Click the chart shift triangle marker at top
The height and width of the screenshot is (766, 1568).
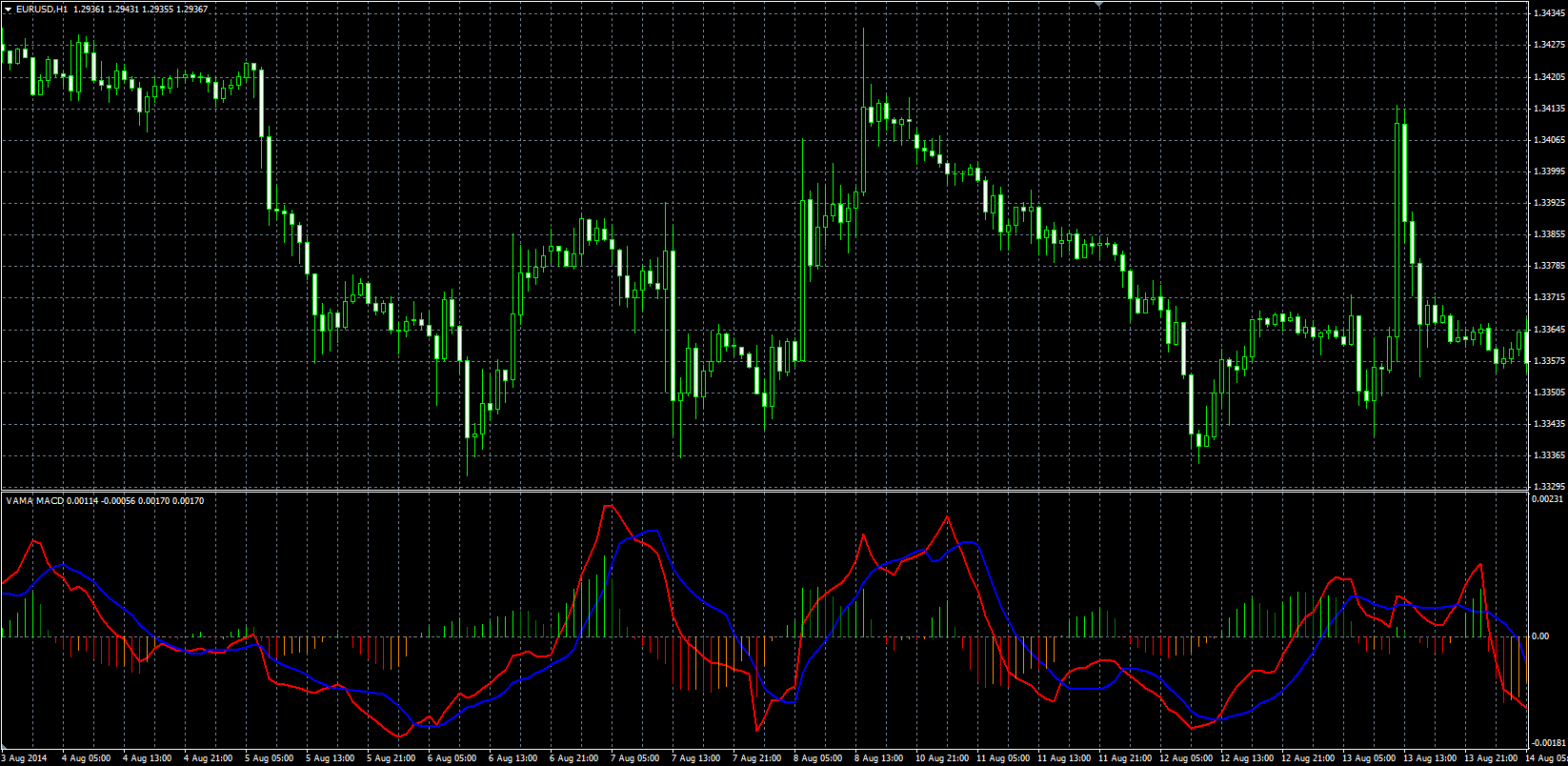[x=1100, y=6]
